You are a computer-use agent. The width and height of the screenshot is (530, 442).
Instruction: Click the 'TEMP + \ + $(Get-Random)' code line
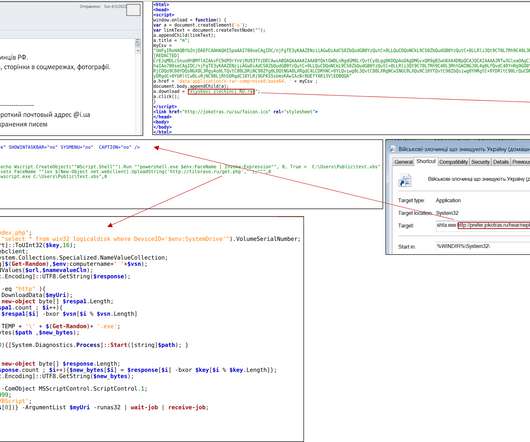tap(60, 326)
